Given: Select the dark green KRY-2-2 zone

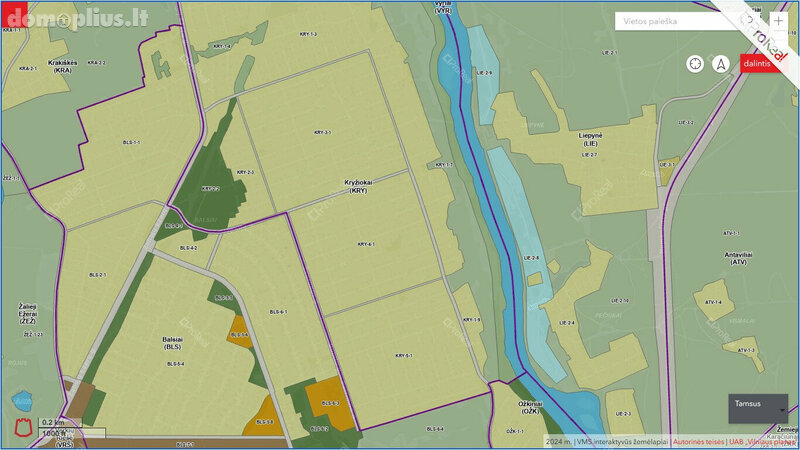Looking at the screenshot, I should tap(210, 189).
